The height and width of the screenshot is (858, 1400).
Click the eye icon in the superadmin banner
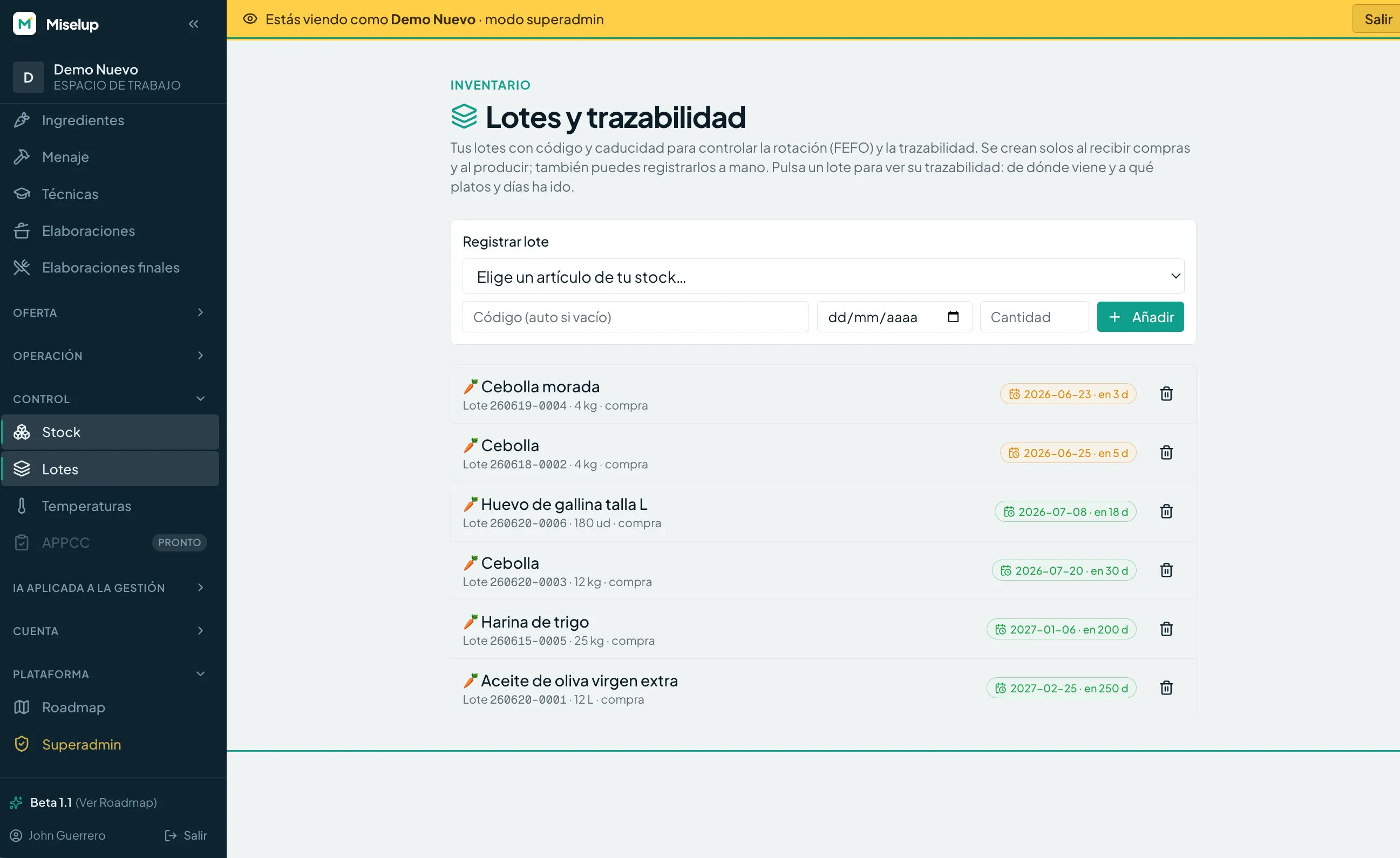point(250,19)
